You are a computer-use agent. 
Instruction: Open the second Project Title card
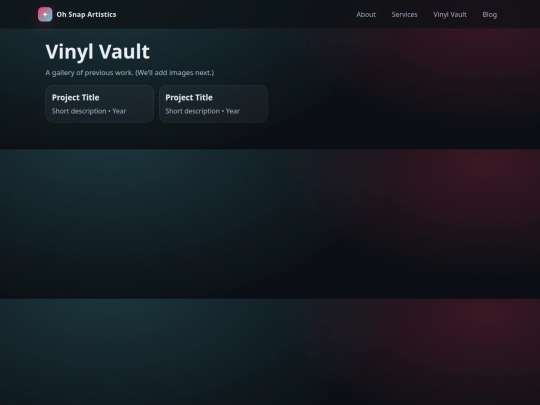213,104
